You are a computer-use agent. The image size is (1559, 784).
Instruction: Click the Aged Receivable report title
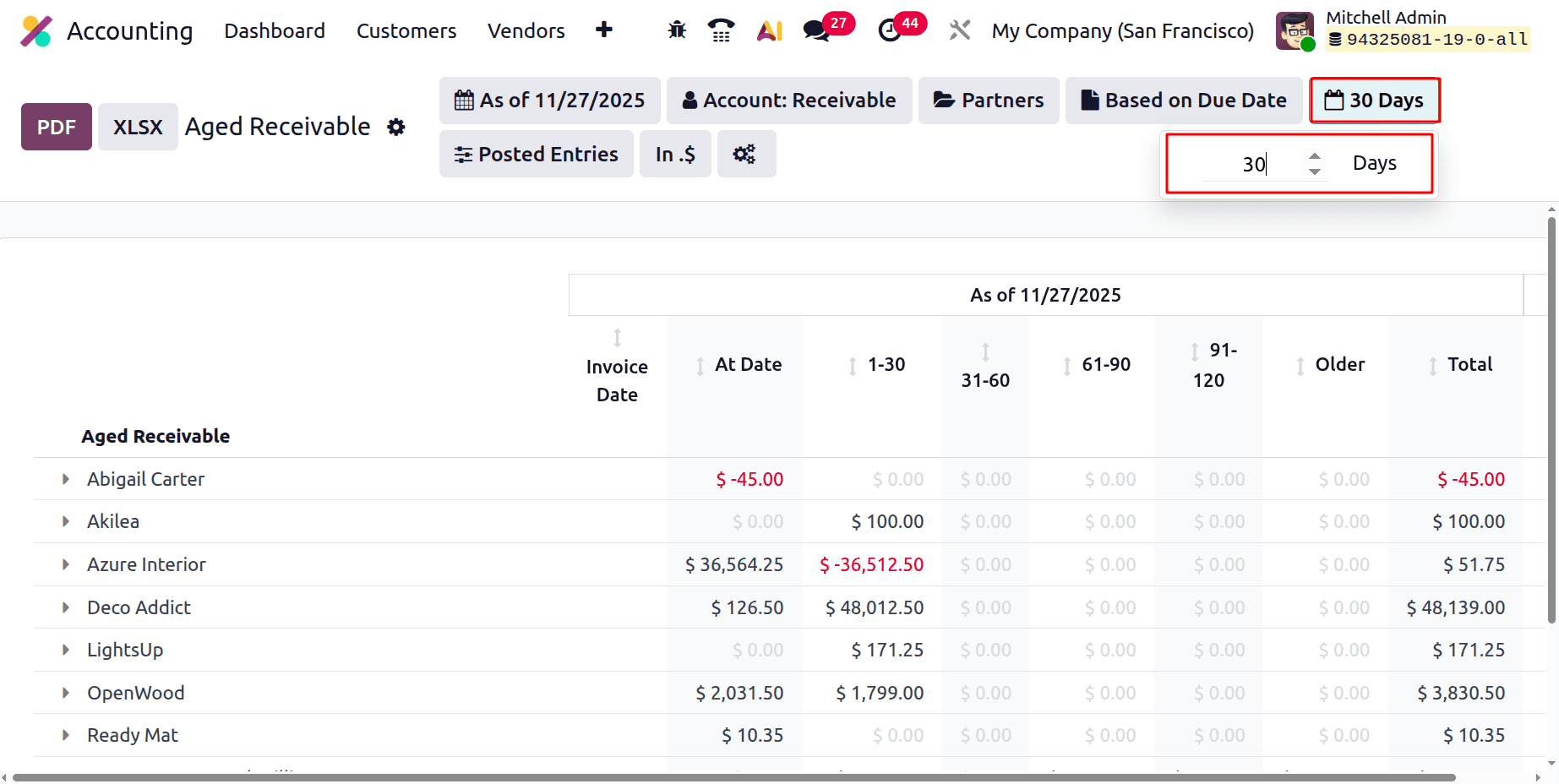click(277, 127)
